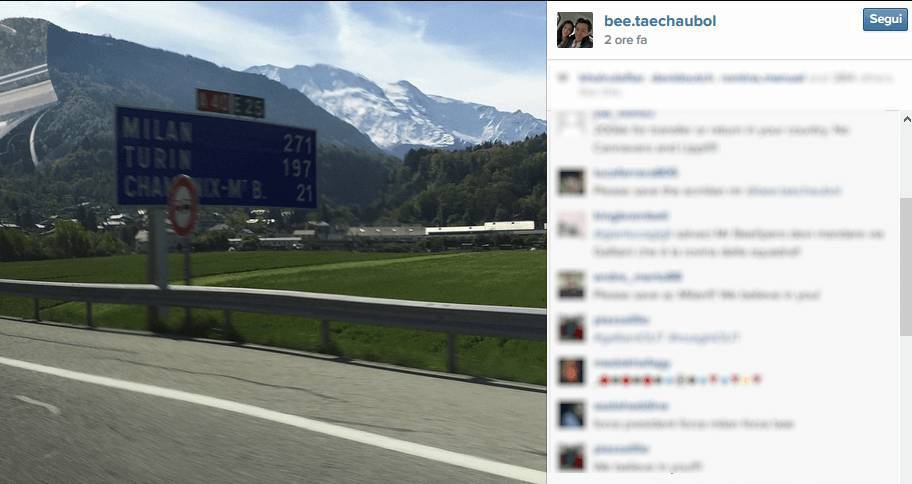This screenshot has height=484, width=912.
Task: Click the blue mention link in second comment
Action: tap(793, 191)
